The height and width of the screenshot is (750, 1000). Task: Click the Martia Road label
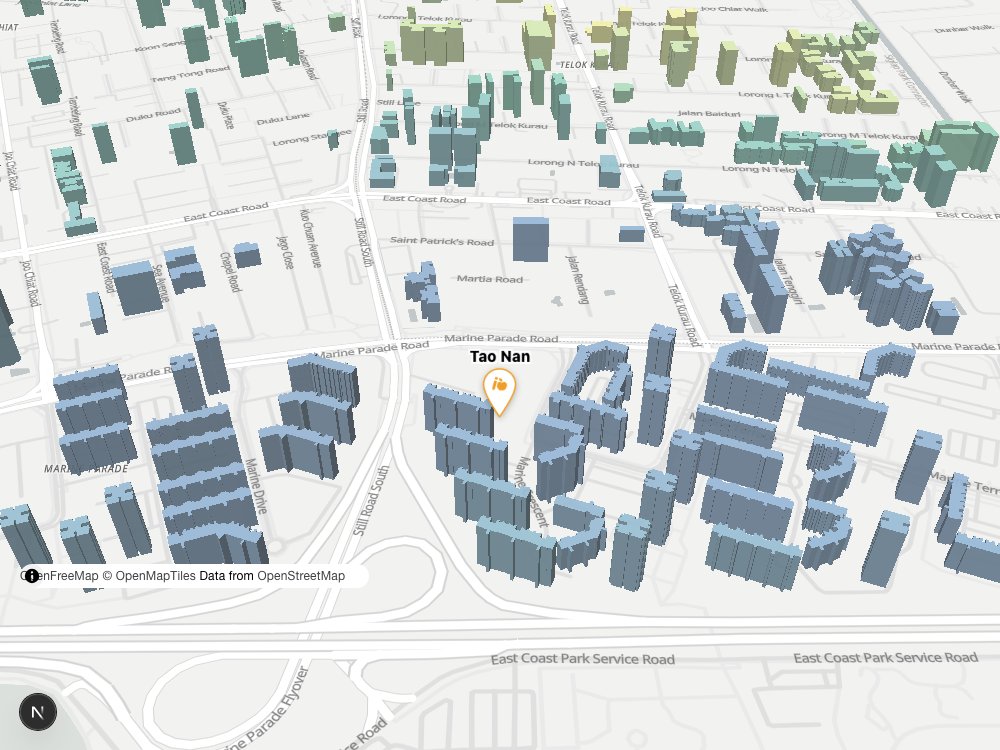pos(490,279)
